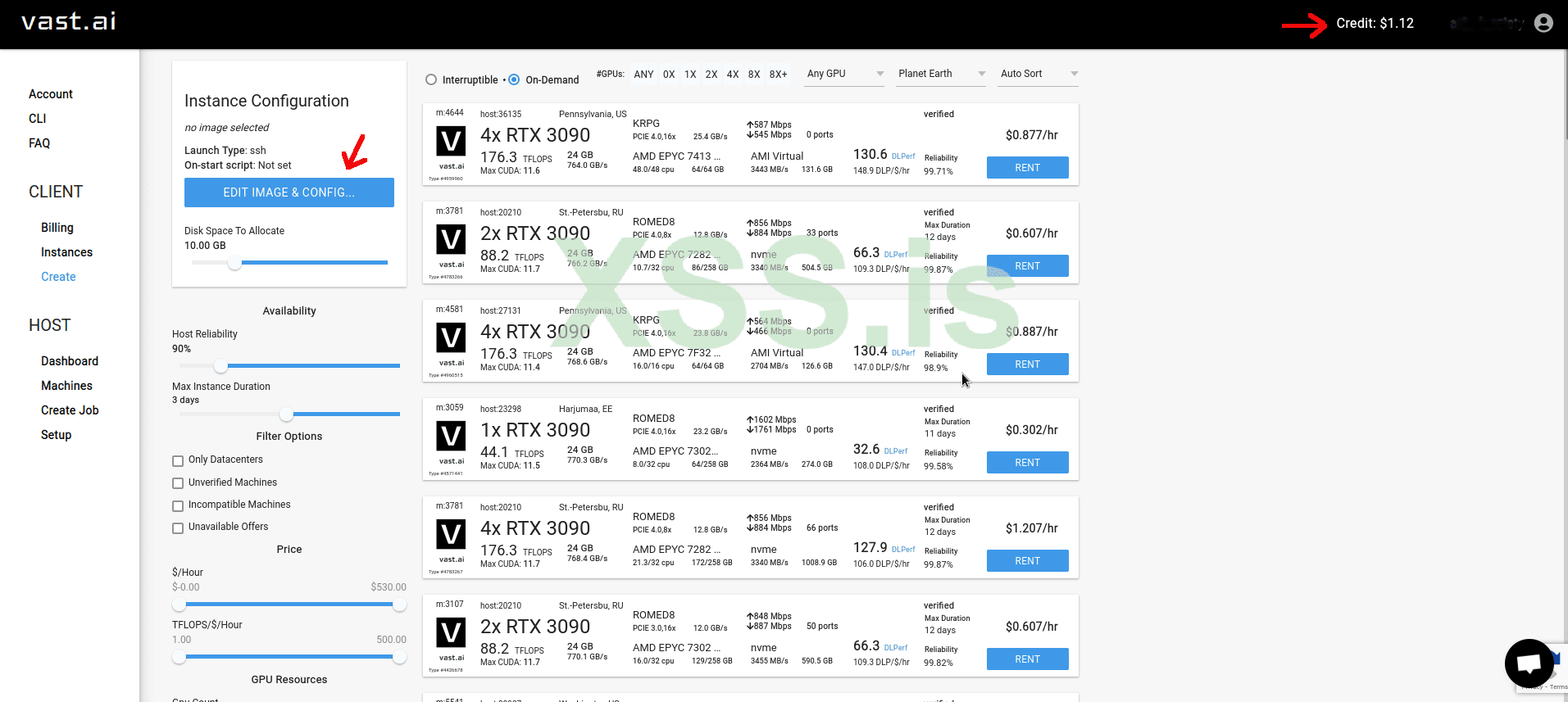
Task: Click the $/Hour maximum slider handle
Action: pyautogui.click(x=399, y=605)
